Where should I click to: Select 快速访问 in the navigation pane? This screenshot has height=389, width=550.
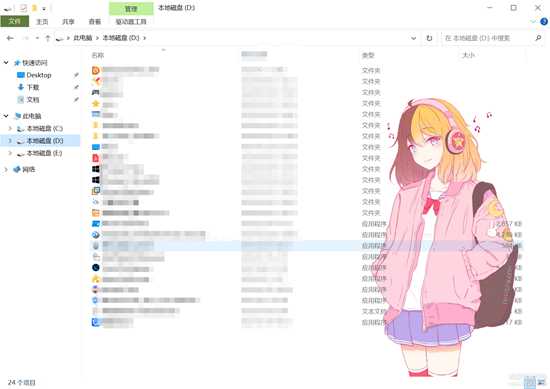(x=35, y=63)
